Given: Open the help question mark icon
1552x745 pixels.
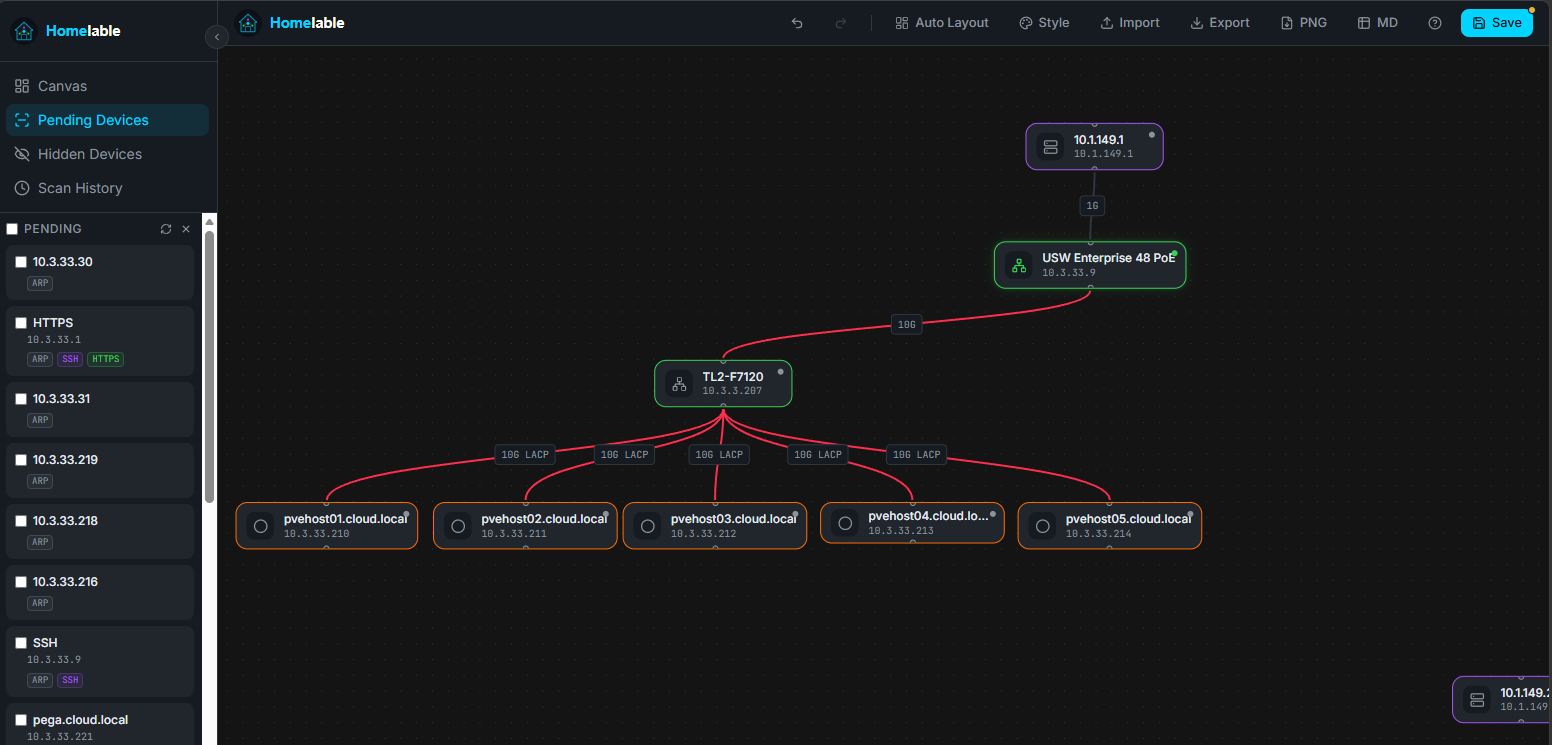Looking at the screenshot, I should tap(1435, 23).
